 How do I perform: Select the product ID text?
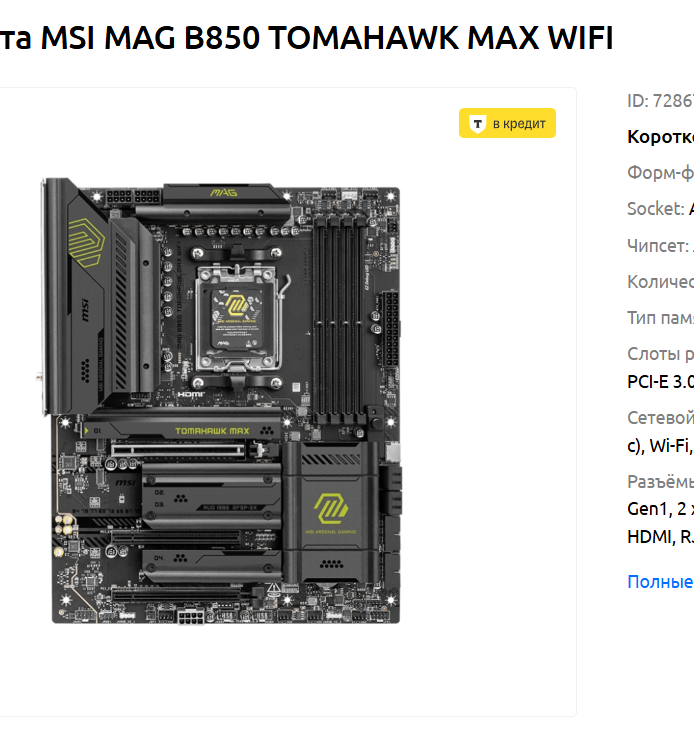(660, 101)
